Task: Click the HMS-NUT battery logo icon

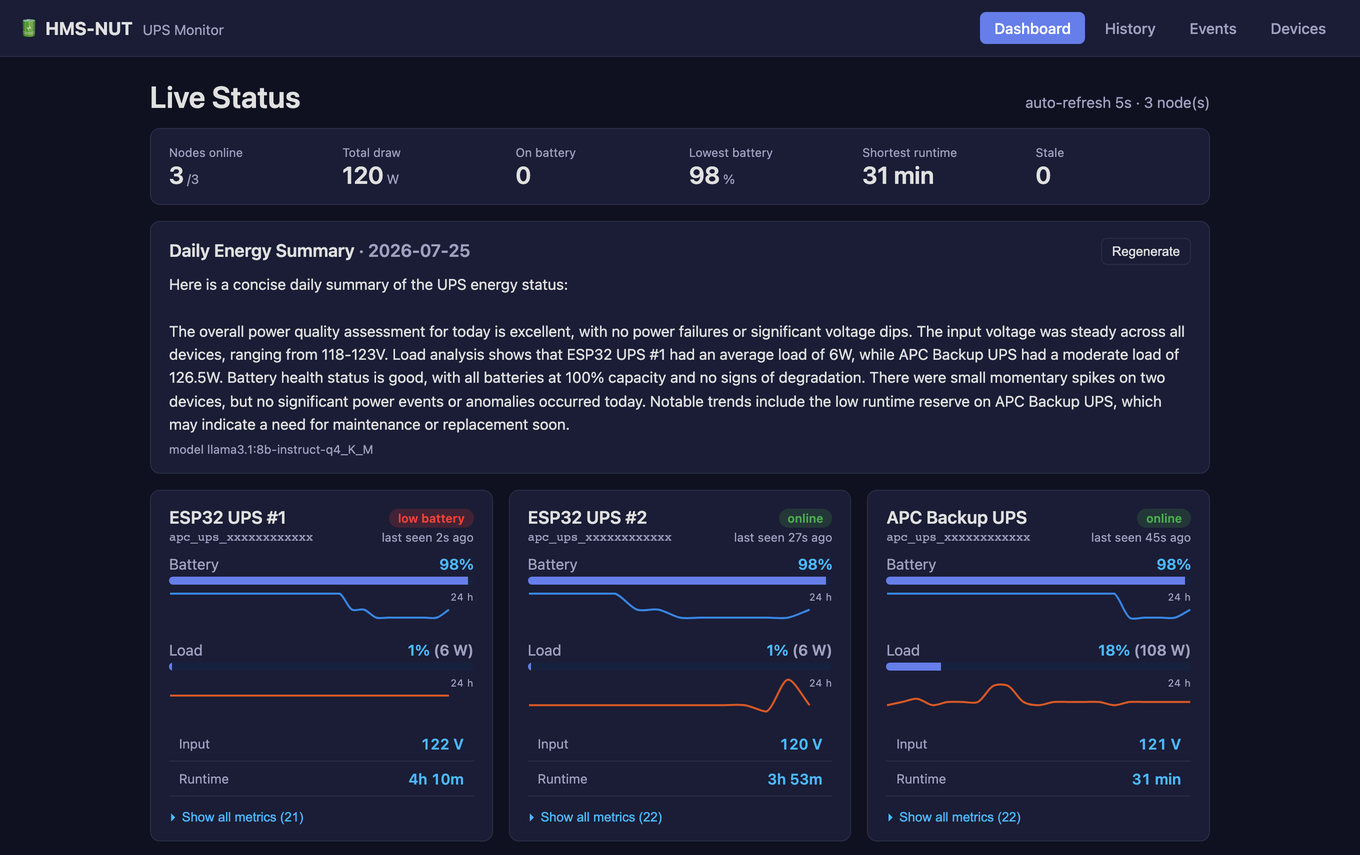Action: tap(29, 28)
